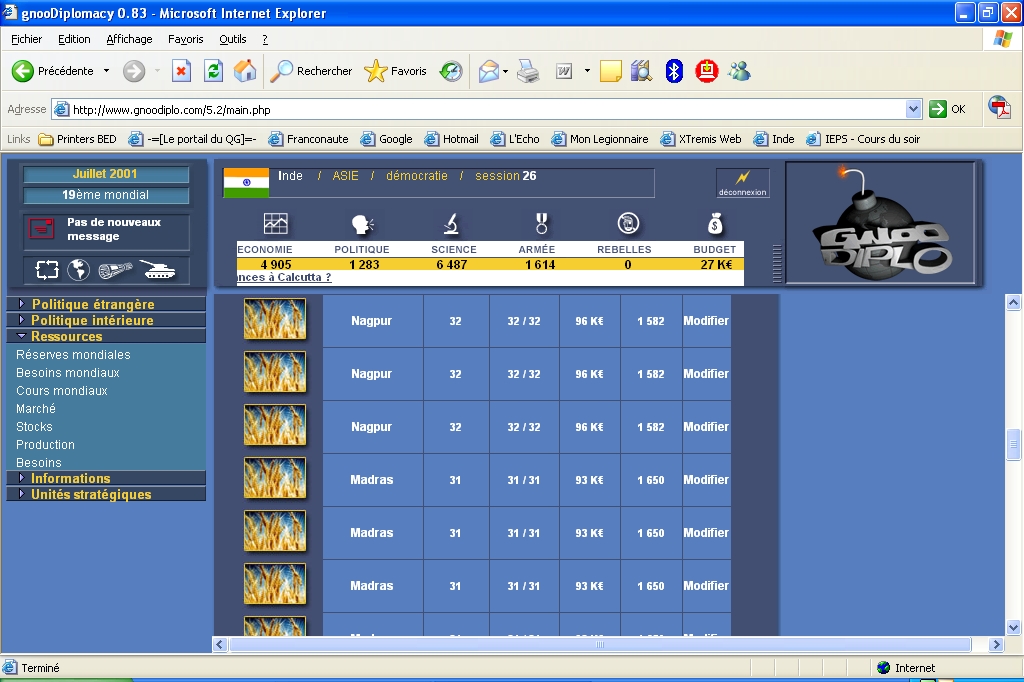Screen dimensions: 1024x682
Task: Expand the Politique étrangère section
Action: pyautogui.click(x=93, y=304)
